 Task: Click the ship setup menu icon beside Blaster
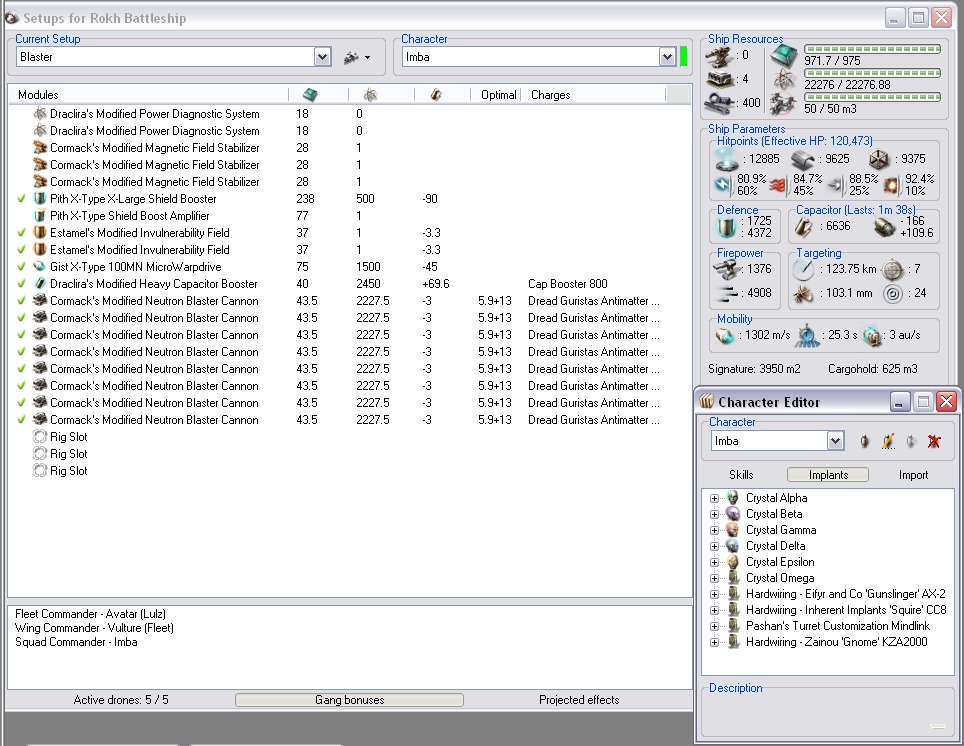357,57
